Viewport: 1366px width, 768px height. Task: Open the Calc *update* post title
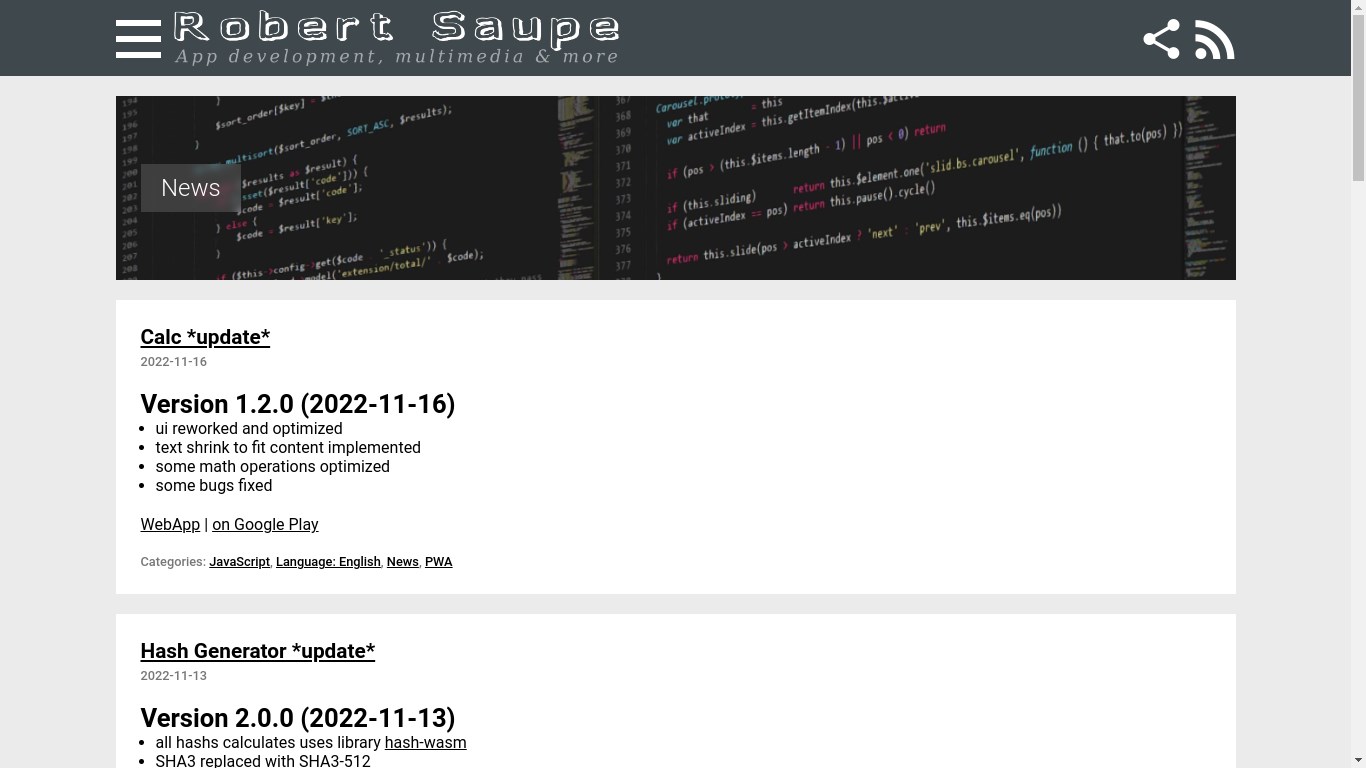(205, 337)
